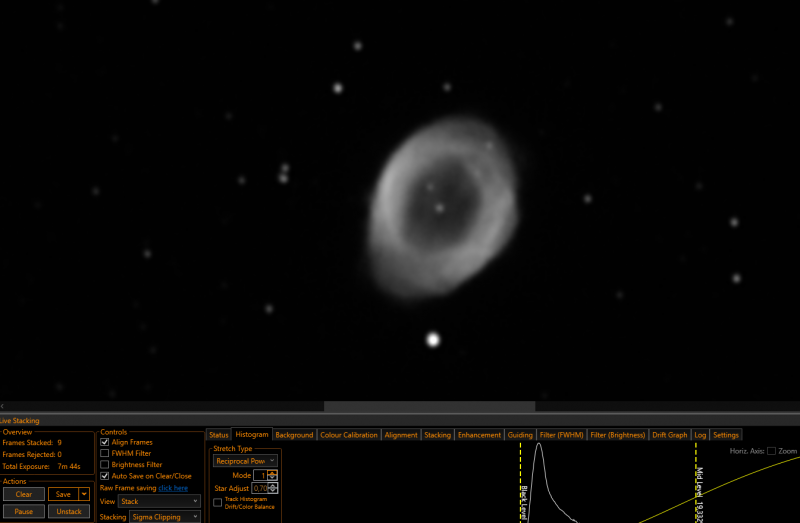This screenshot has width=800, height=523.
Task: Show the Drift Graph tab
Action: click(x=669, y=435)
